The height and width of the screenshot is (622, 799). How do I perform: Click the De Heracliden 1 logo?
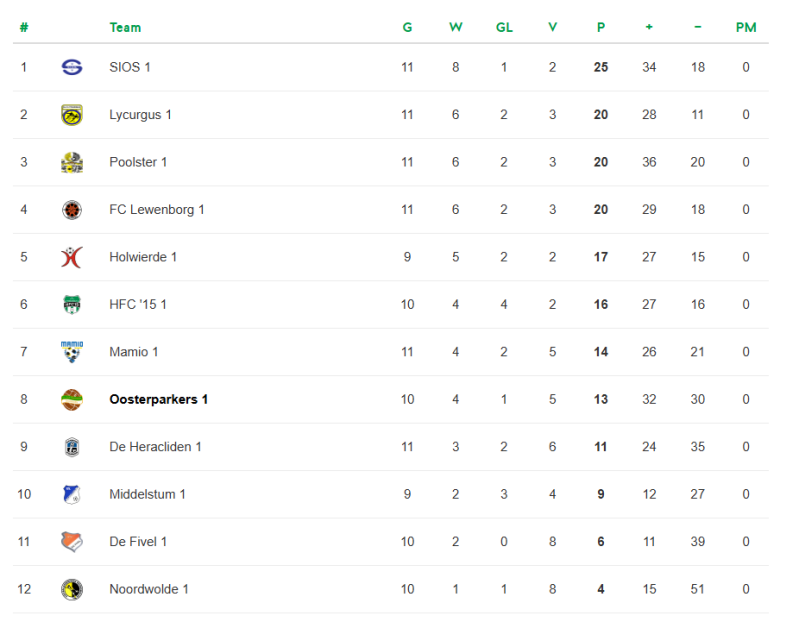[x=72, y=447]
